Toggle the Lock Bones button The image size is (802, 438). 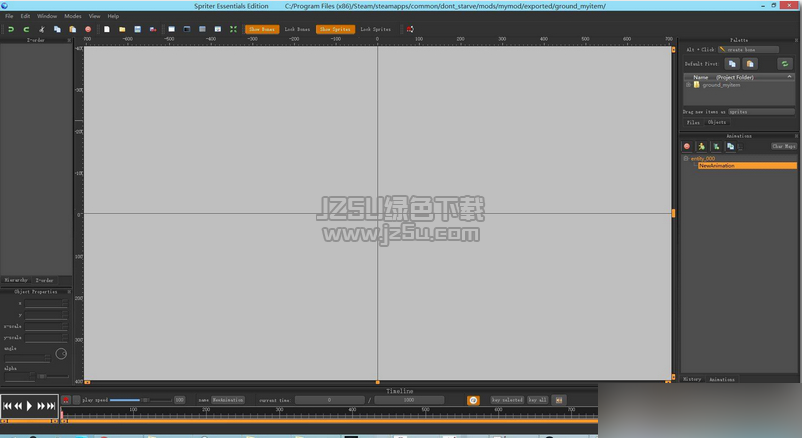click(297, 29)
